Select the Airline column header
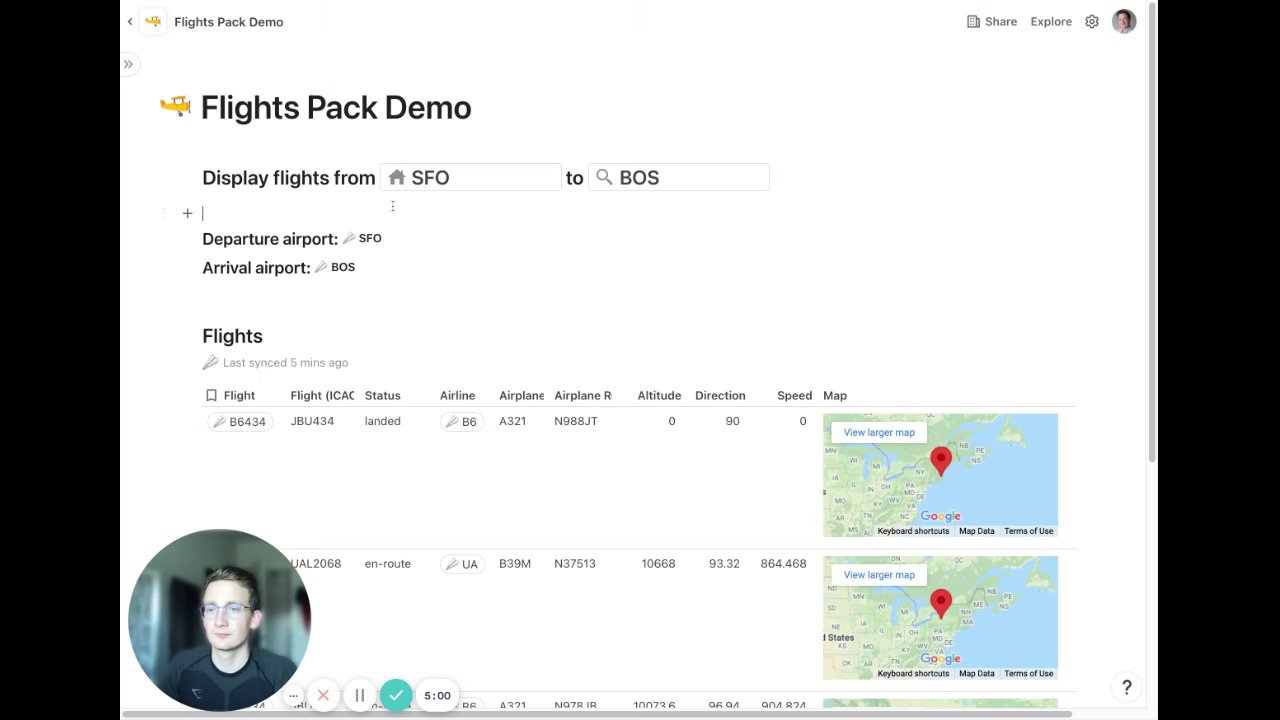Screen dimensions: 1280x720 click(458, 395)
